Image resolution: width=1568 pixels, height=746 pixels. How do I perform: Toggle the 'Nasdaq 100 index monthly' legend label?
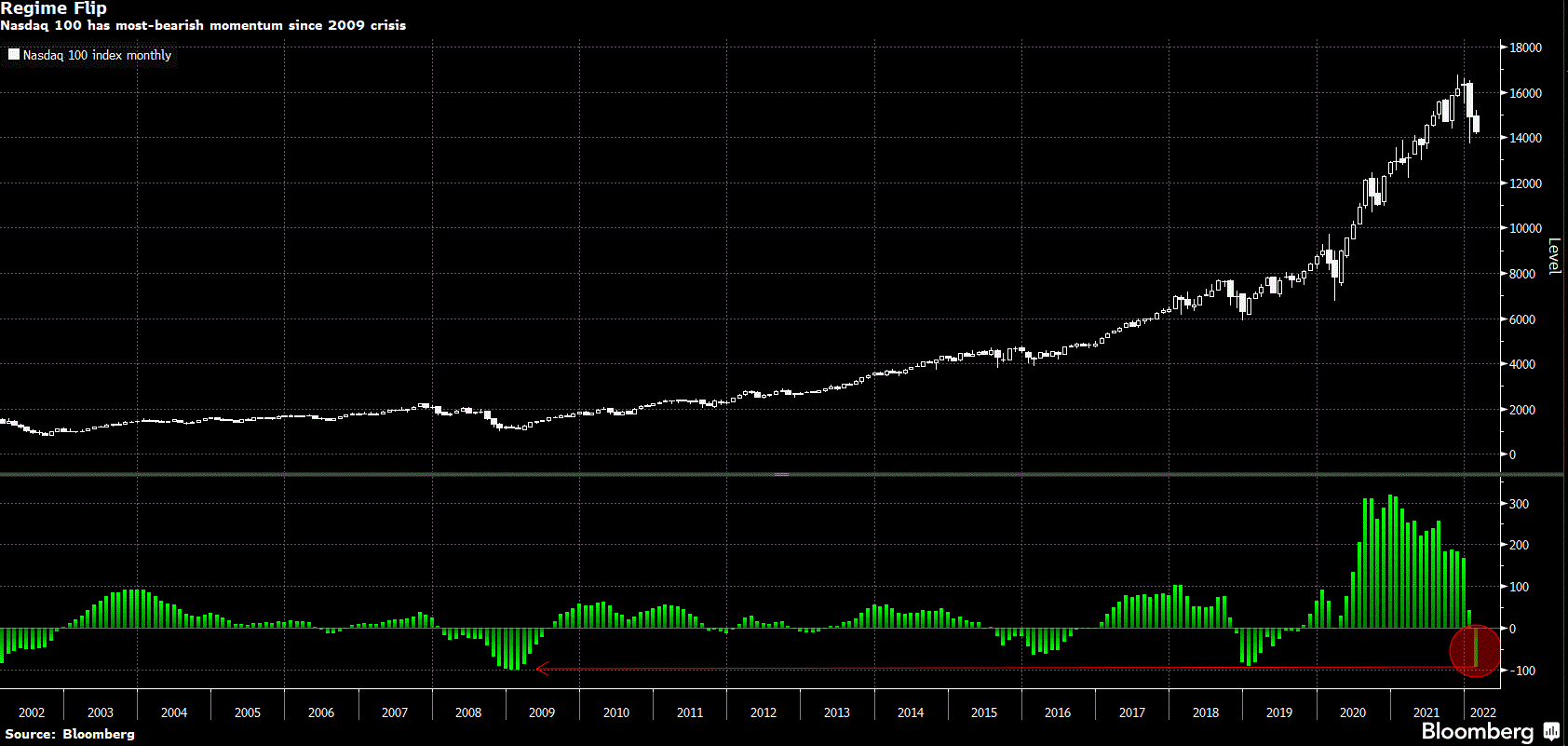(x=97, y=55)
